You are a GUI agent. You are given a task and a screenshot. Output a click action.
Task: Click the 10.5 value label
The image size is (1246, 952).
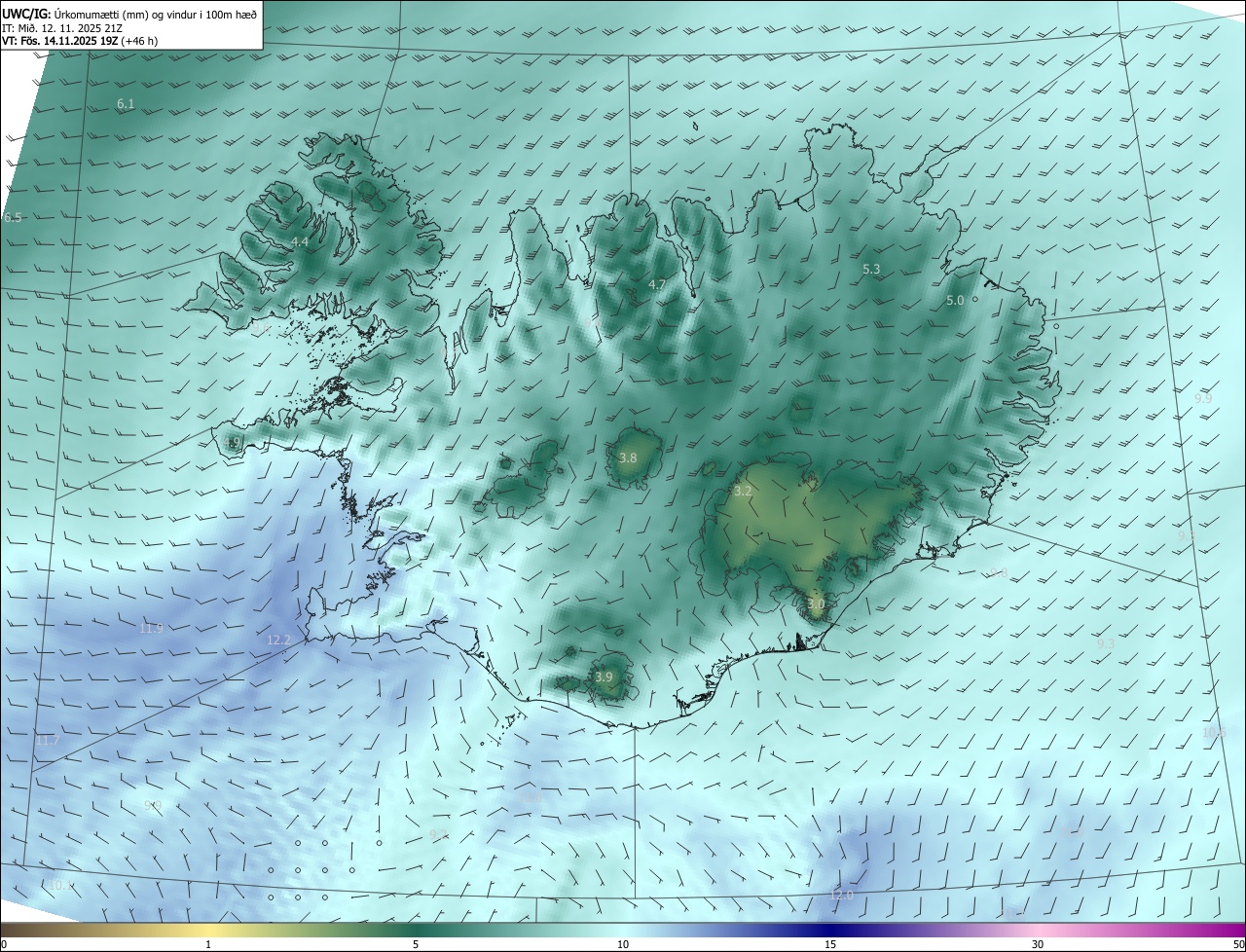(1214, 733)
